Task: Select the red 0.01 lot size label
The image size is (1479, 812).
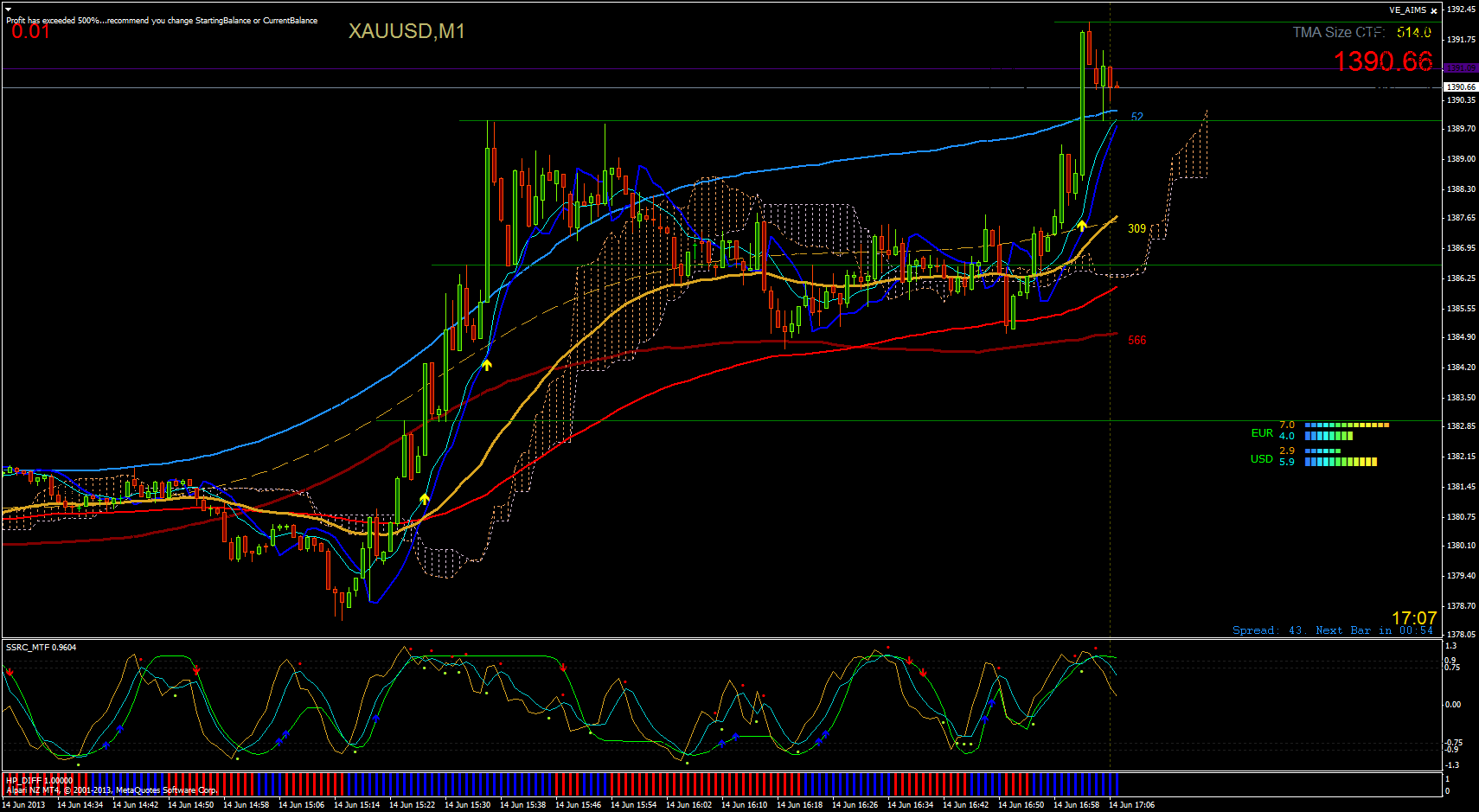Action: pyautogui.click(x=30, y=31)
